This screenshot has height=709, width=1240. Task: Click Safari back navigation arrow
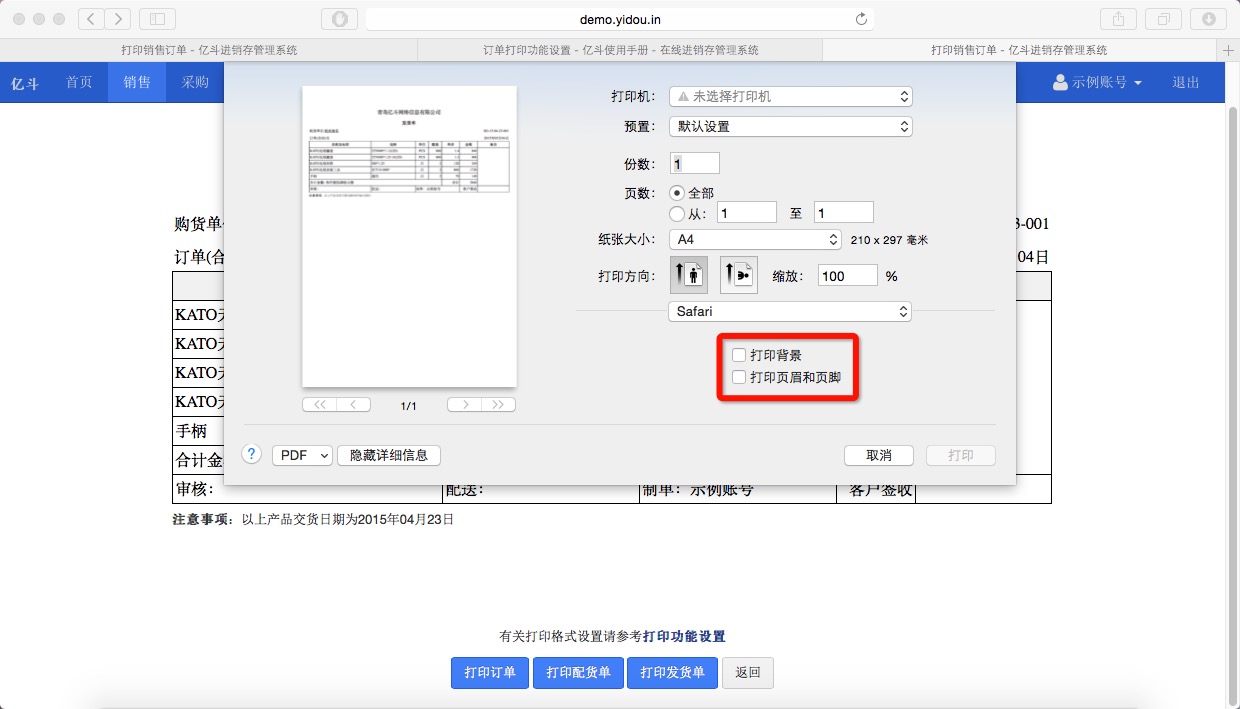point(91,19)
